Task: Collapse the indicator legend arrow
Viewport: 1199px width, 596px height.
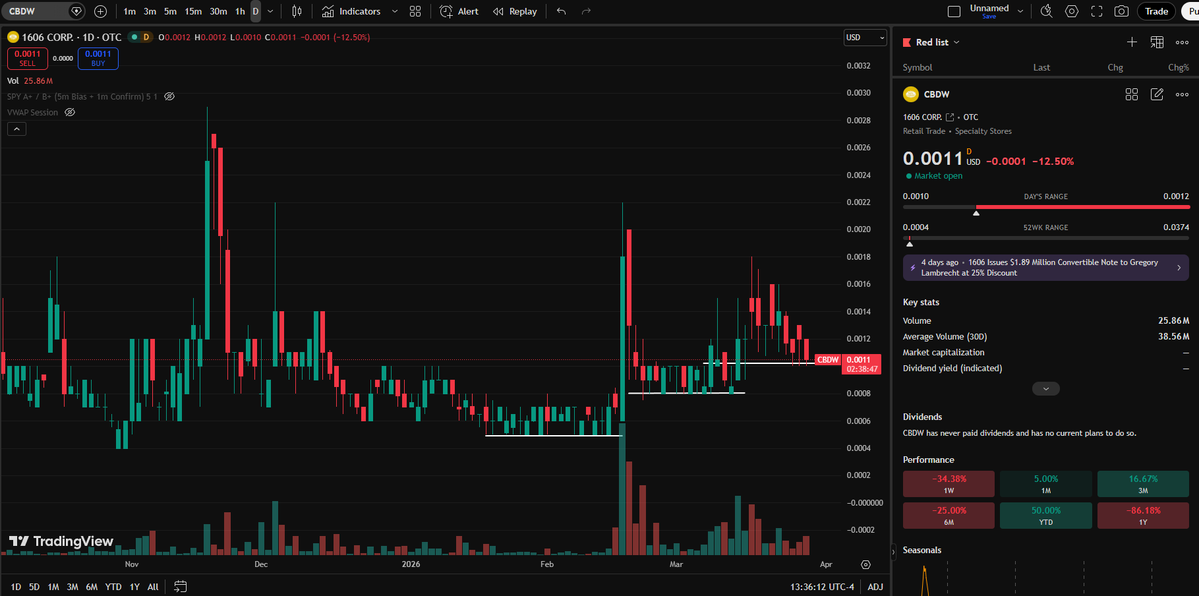Action: [x=17, y=129]
